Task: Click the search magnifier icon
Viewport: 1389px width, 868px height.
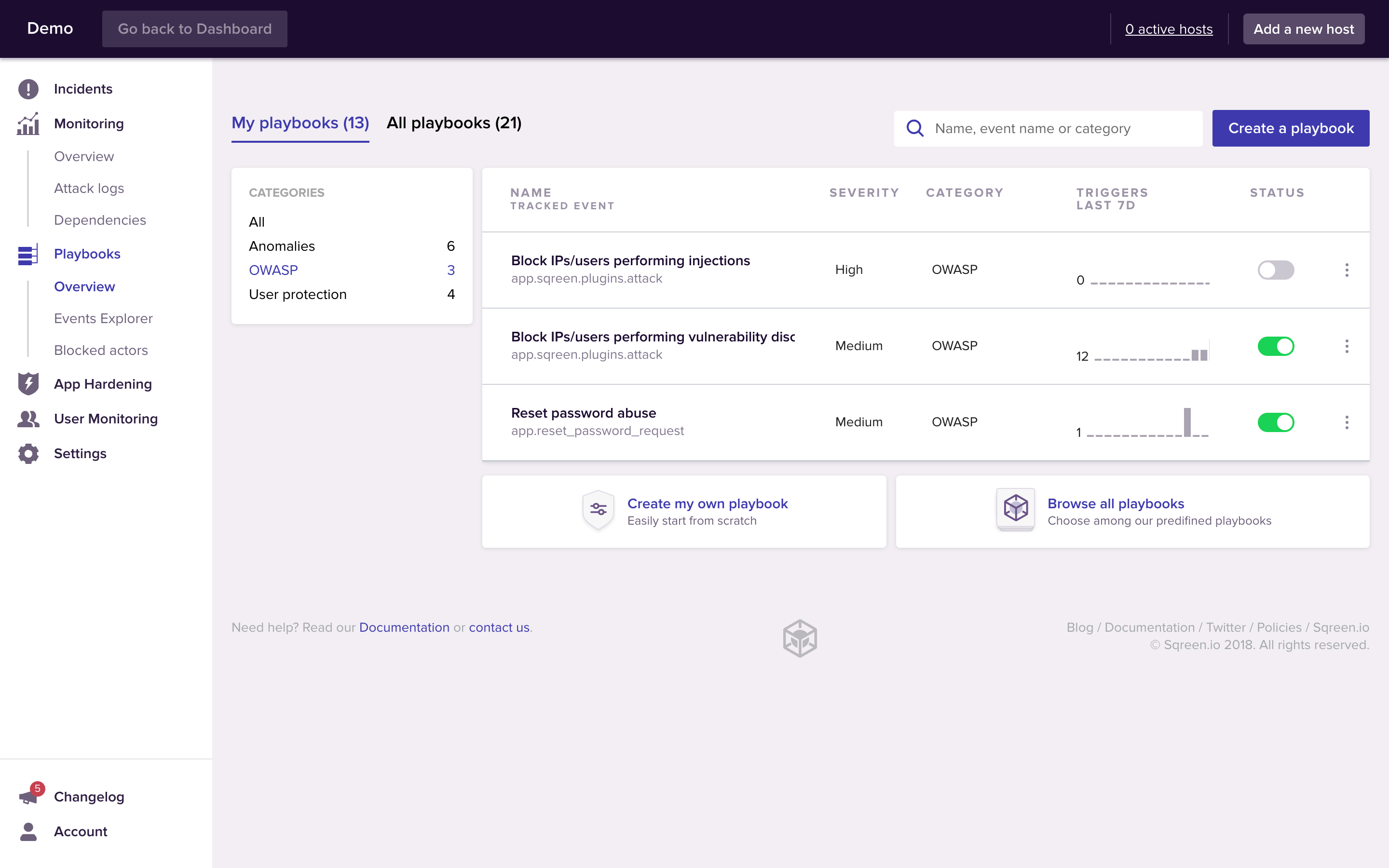Action: tap(915, 128)
